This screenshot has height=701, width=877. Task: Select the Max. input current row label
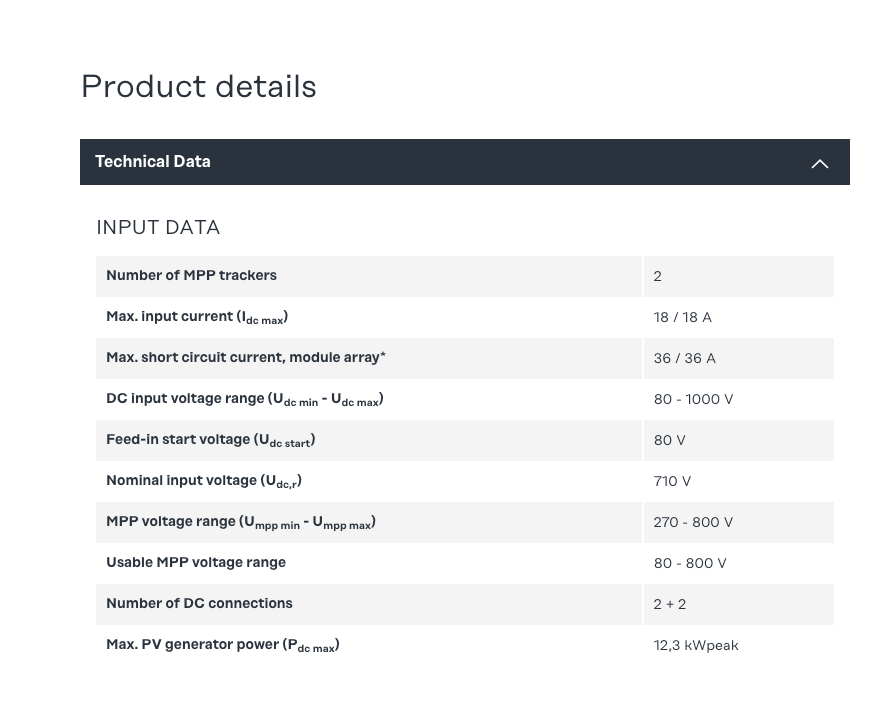click(x=197, y=317)
